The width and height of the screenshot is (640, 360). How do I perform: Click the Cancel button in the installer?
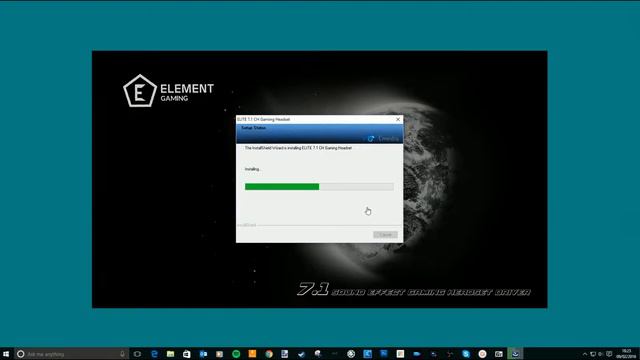385,235
